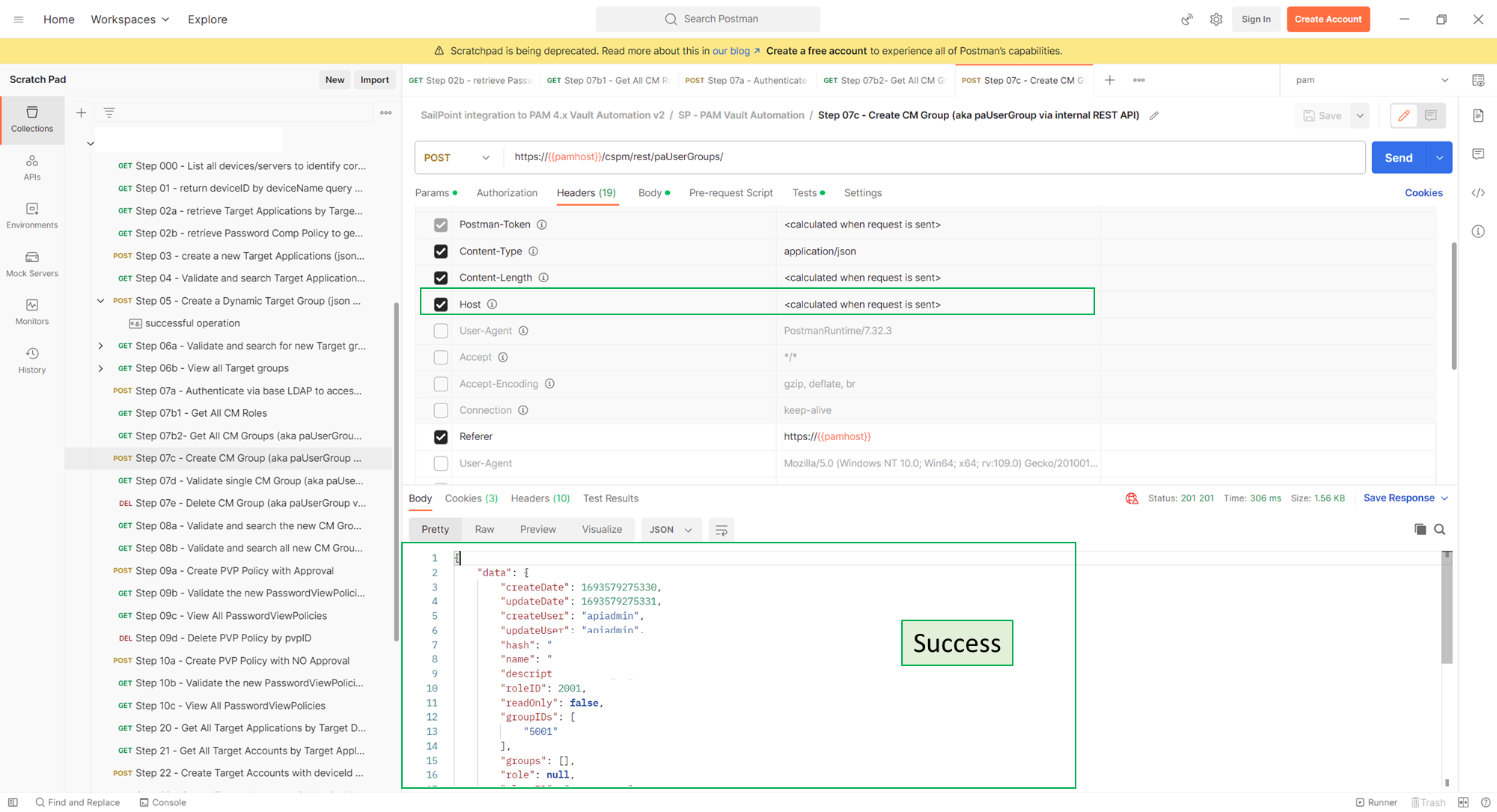The width and height of the screenshot is (1497, 812).
Task: Open the 'our blog' deprecation link
Action: pyautogui.click(x=731, y=51)
